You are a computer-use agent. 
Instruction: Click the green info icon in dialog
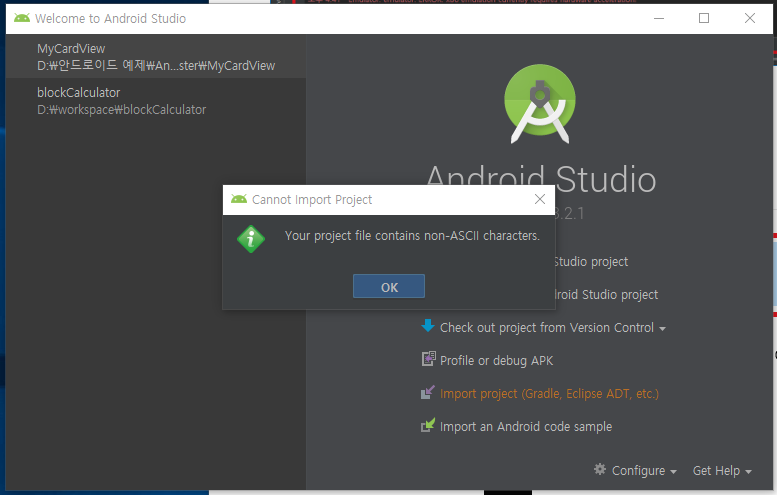click(251, 239)
